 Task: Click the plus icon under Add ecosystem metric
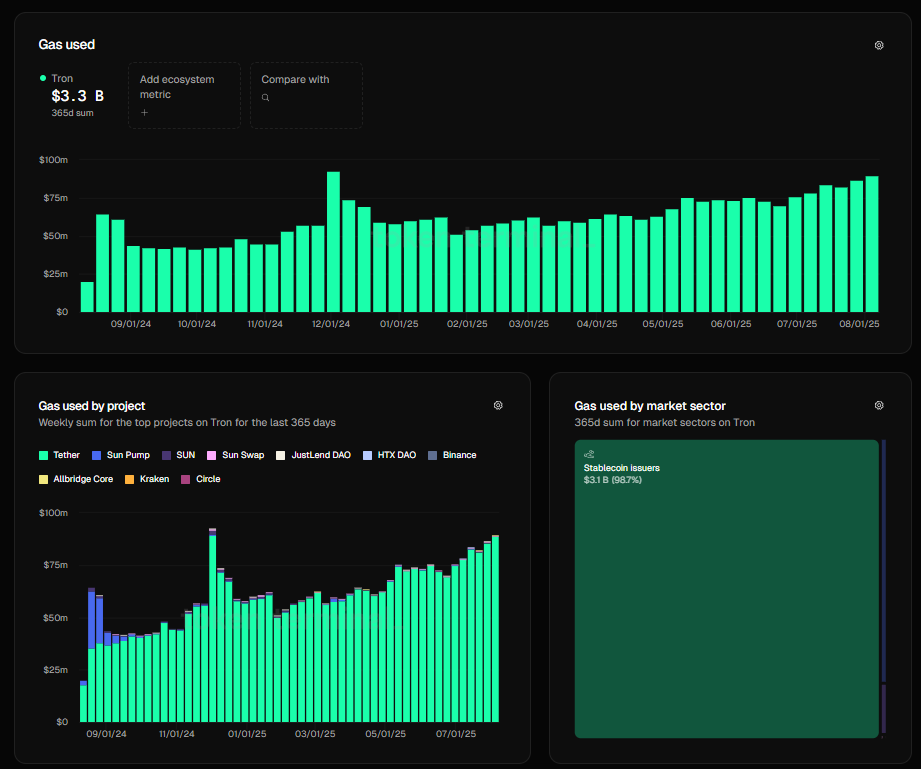pyautogui.click(x=144, y=112)
